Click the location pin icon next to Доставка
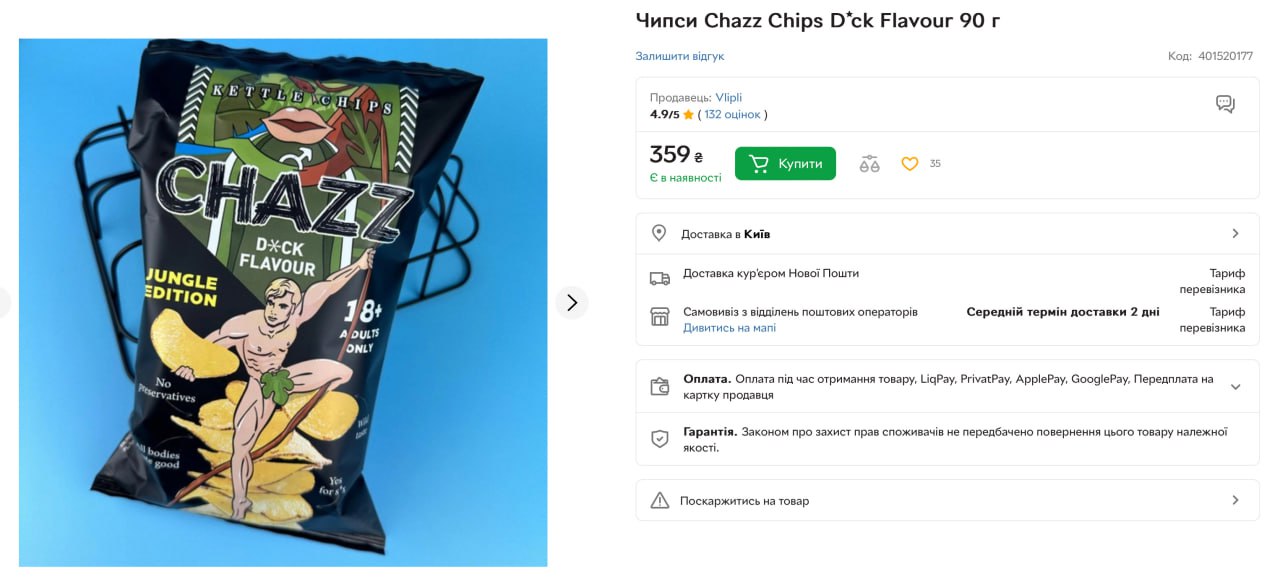This screenshot has width=1280, height=584. tap(659, 233)
